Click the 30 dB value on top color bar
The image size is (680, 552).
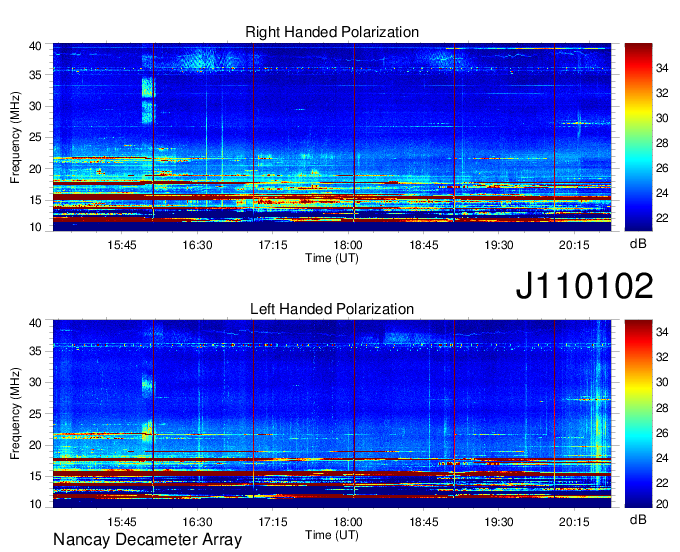[x=662, y=118]
